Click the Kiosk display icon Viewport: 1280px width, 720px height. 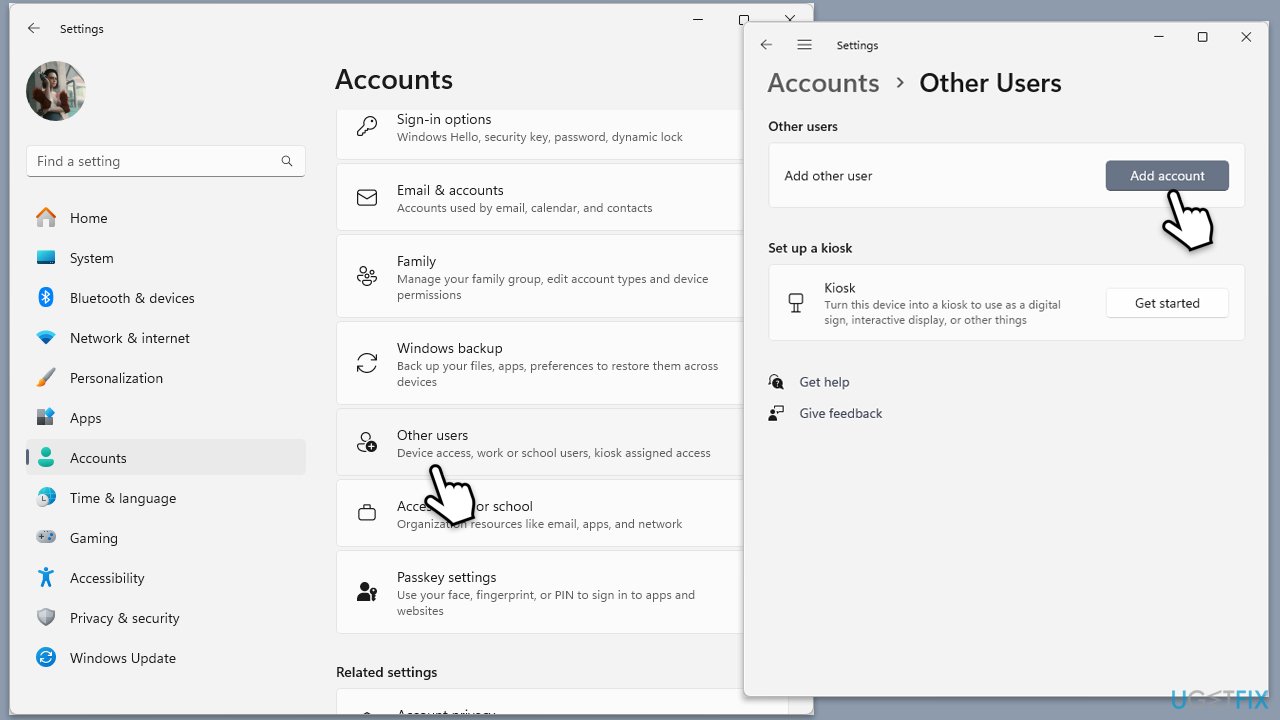(x=796, y=303)
